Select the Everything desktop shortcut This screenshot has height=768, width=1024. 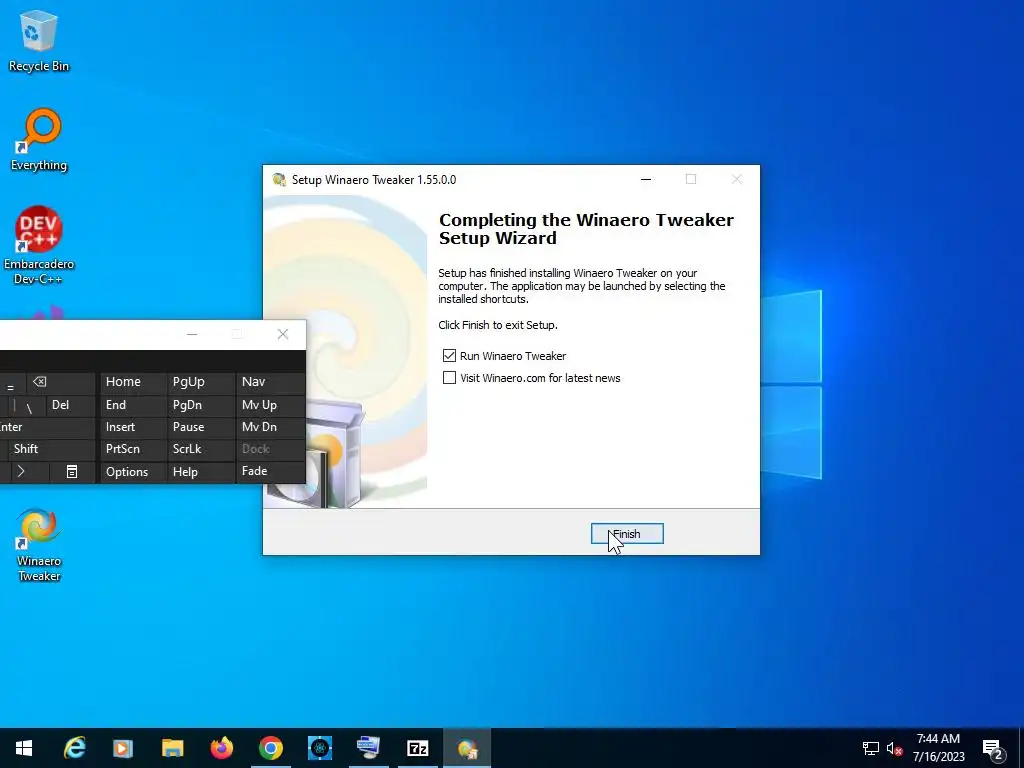click(x=39, y=140)
